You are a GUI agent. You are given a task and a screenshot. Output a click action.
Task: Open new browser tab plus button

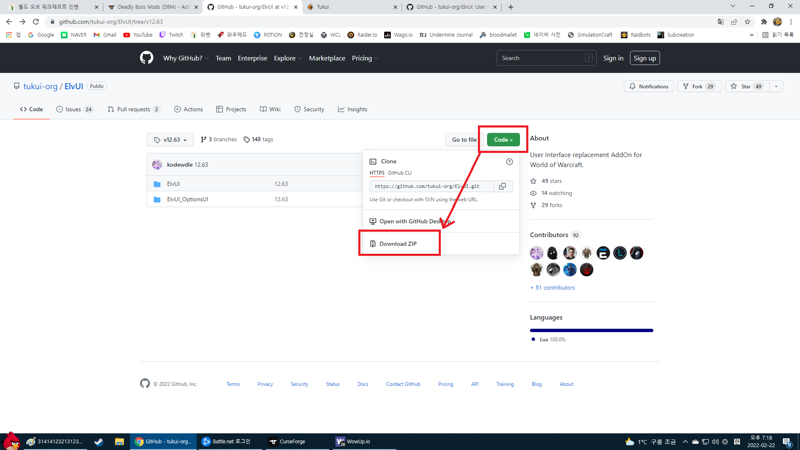[511, 7]
